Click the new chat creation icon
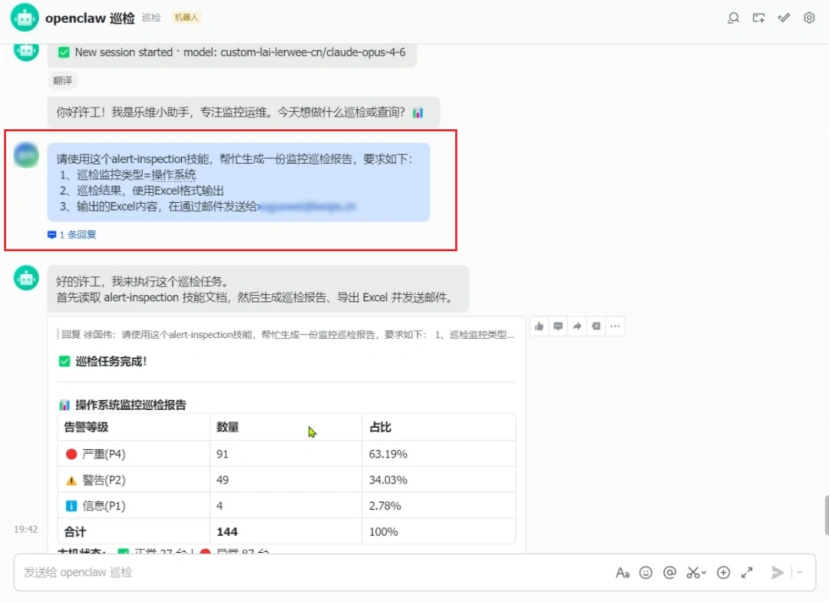This screenshot has width=830, height=603. (x=759, y=18)
